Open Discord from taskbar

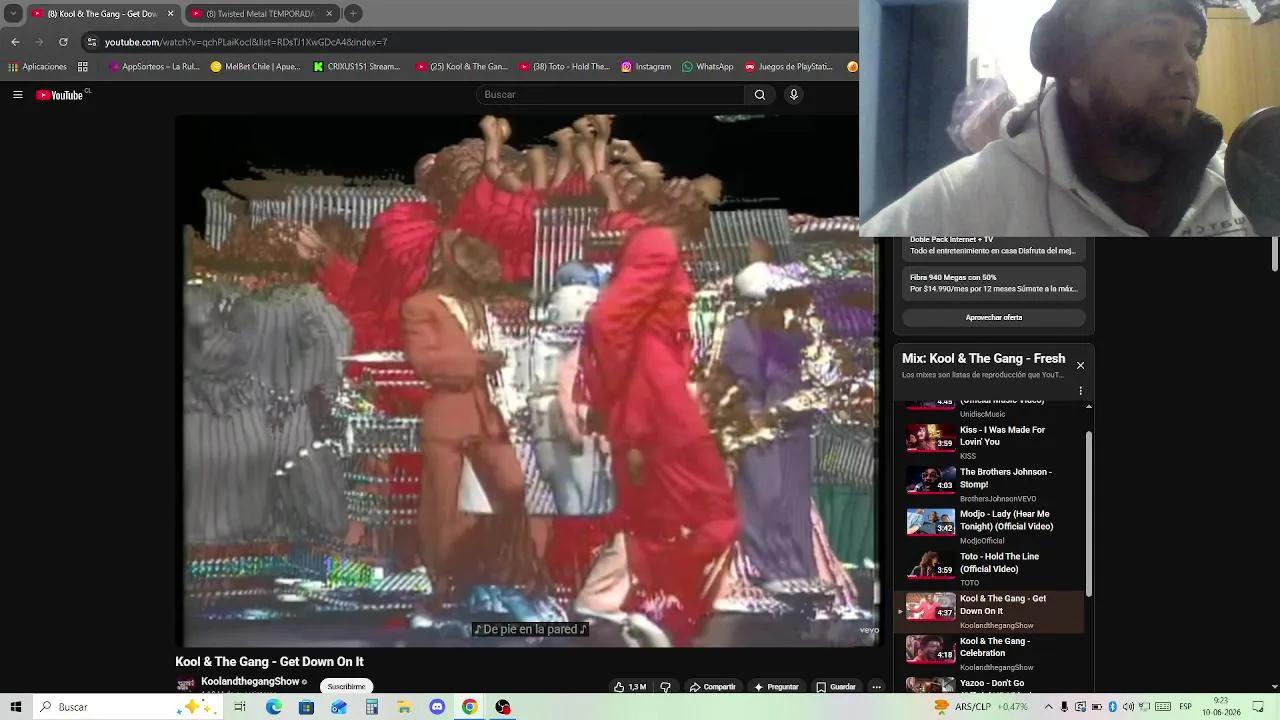437,707
